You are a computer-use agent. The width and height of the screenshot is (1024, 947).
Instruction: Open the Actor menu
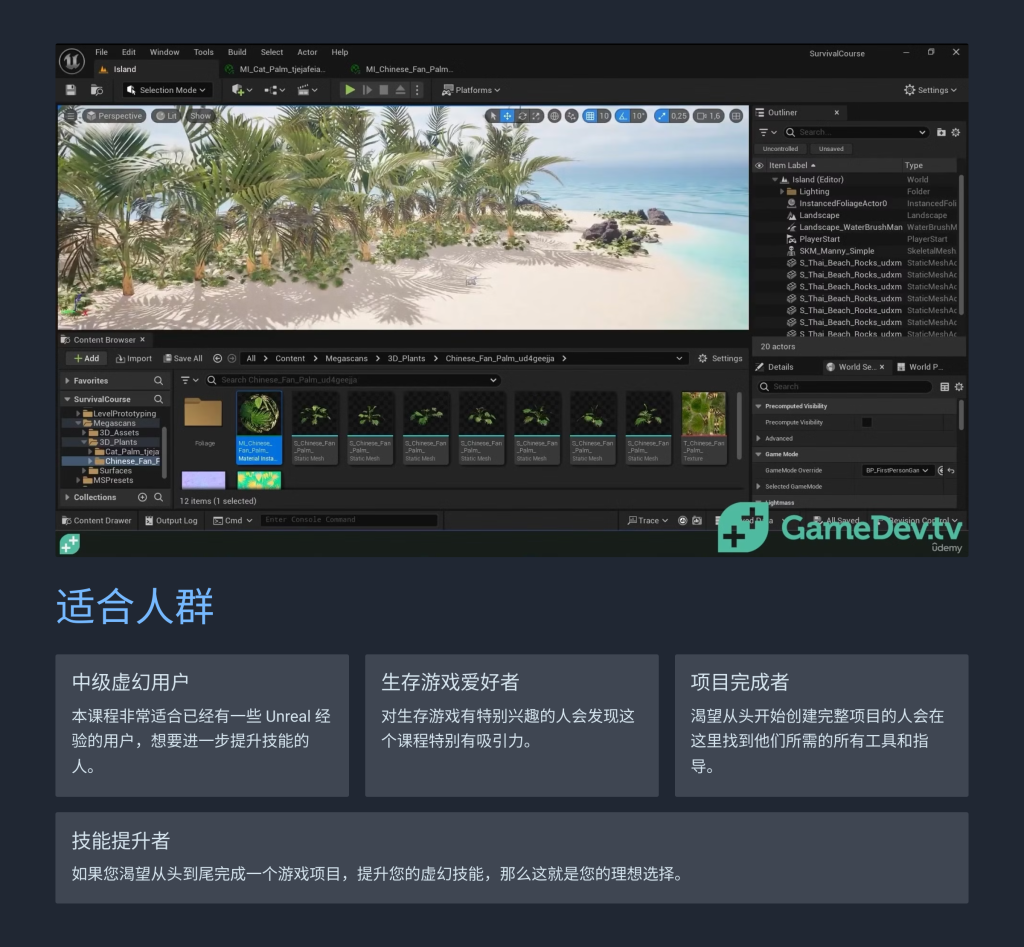(x=307, y=52)
